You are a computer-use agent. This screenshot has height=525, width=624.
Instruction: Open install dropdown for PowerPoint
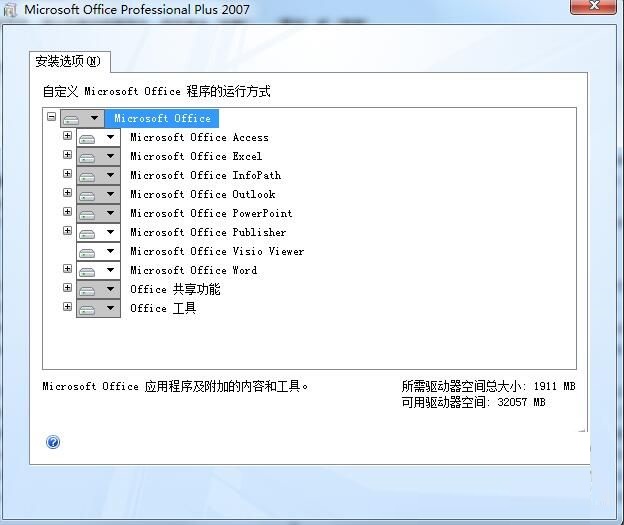[98, 213]
